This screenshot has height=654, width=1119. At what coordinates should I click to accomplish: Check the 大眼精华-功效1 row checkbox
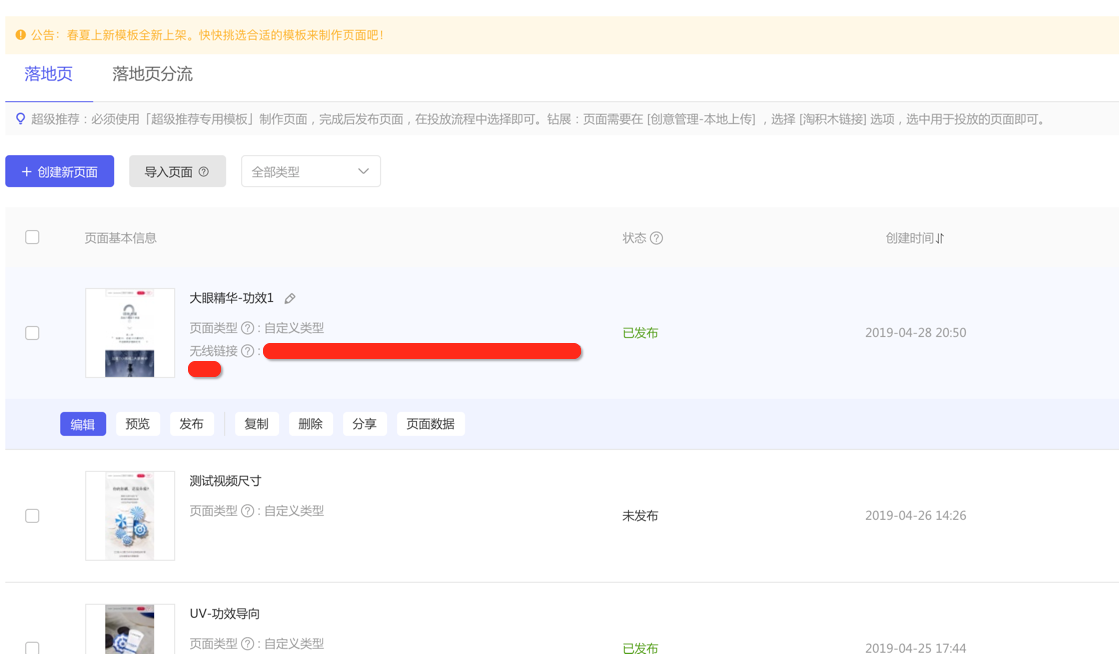click(x=32, y=333)
